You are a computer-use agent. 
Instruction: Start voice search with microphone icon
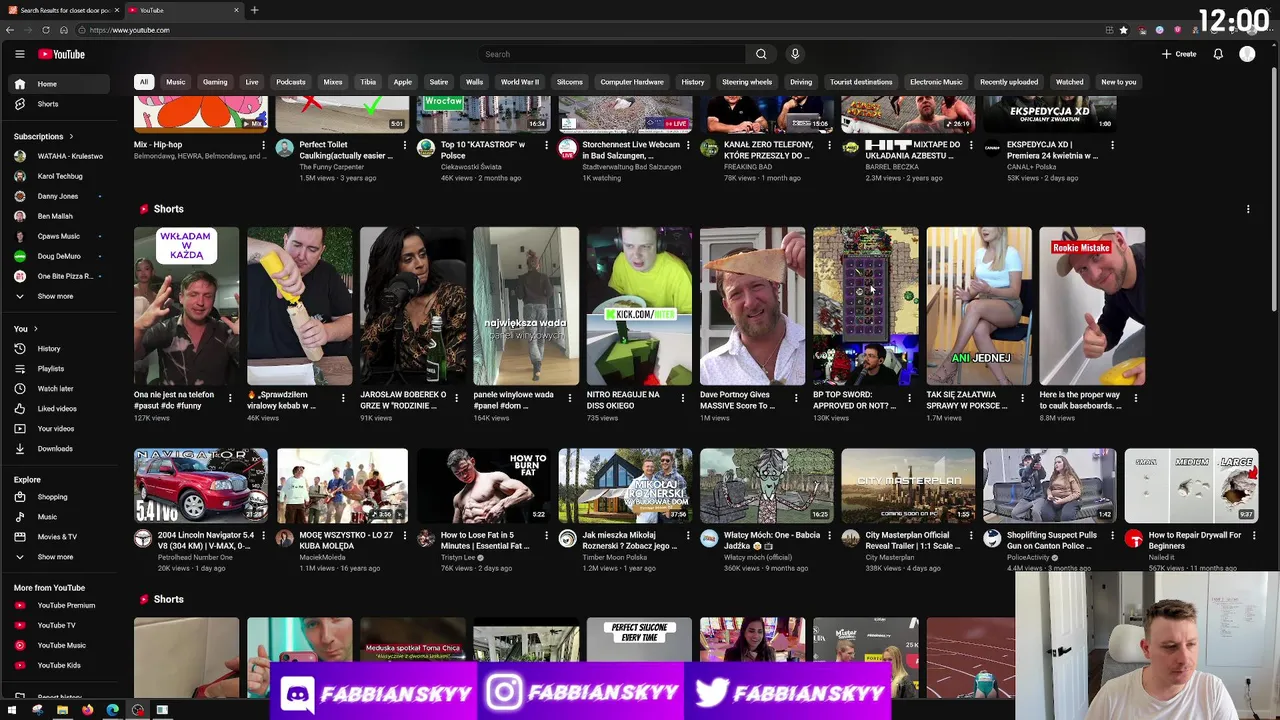coord(795,54)
